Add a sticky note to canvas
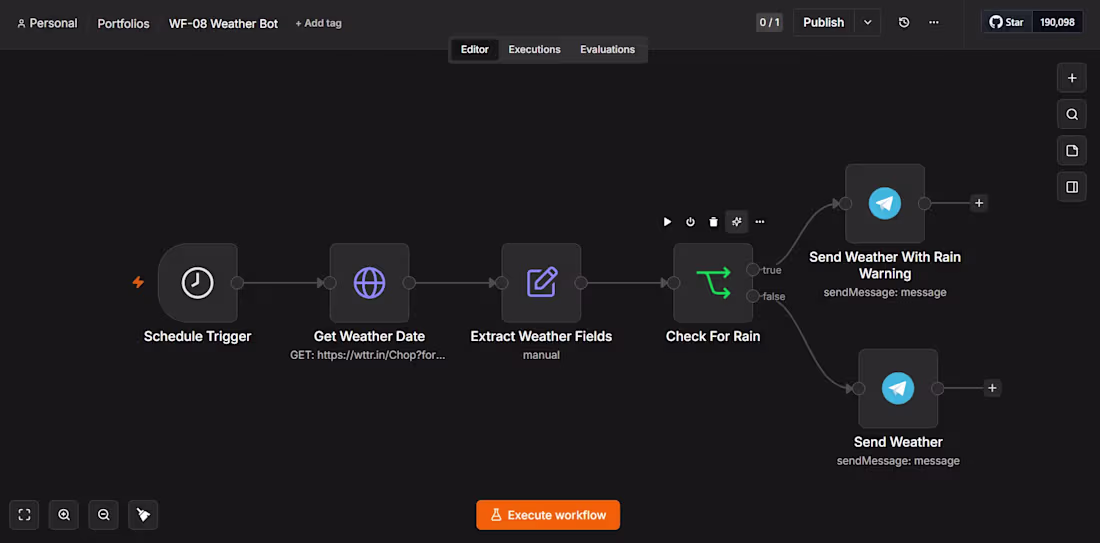Image resolution: width=1100 pixels, height=543 pixels. click(1072, 151)
